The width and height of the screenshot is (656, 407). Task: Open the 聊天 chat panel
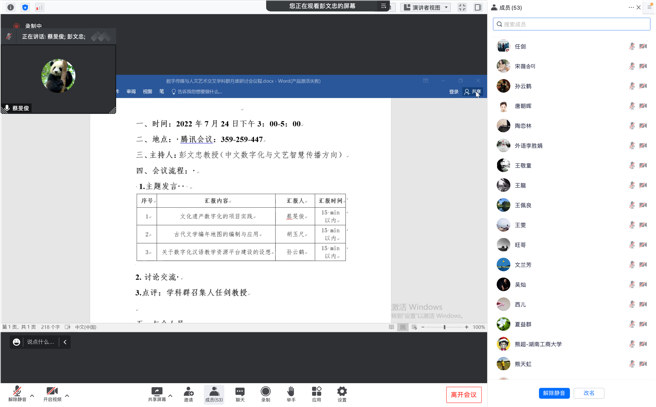(240, 392)
